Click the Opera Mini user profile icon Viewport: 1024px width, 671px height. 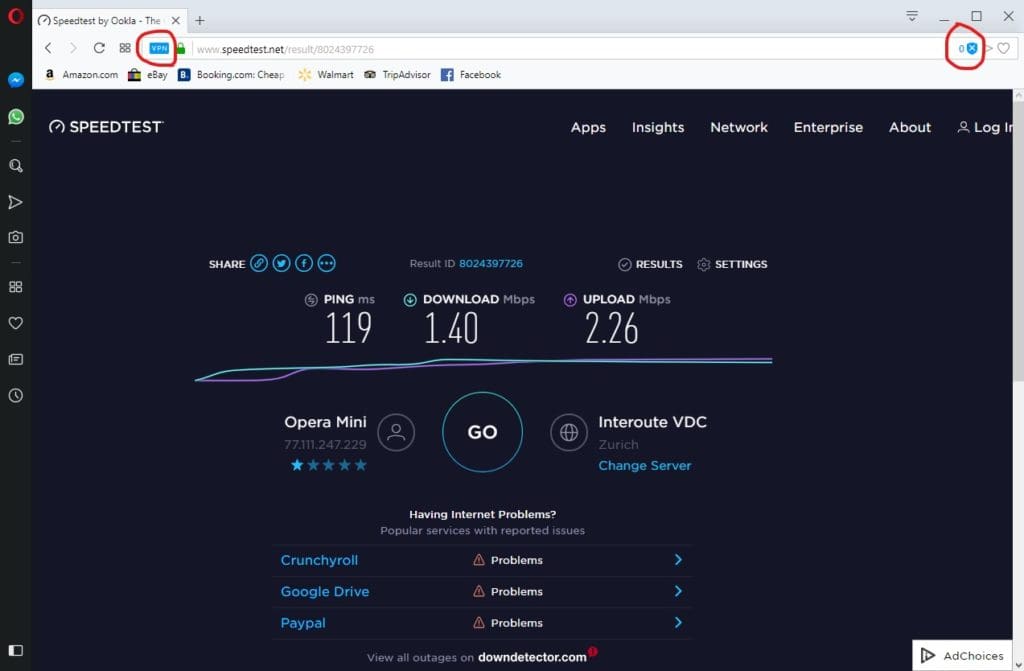point(396,432)
